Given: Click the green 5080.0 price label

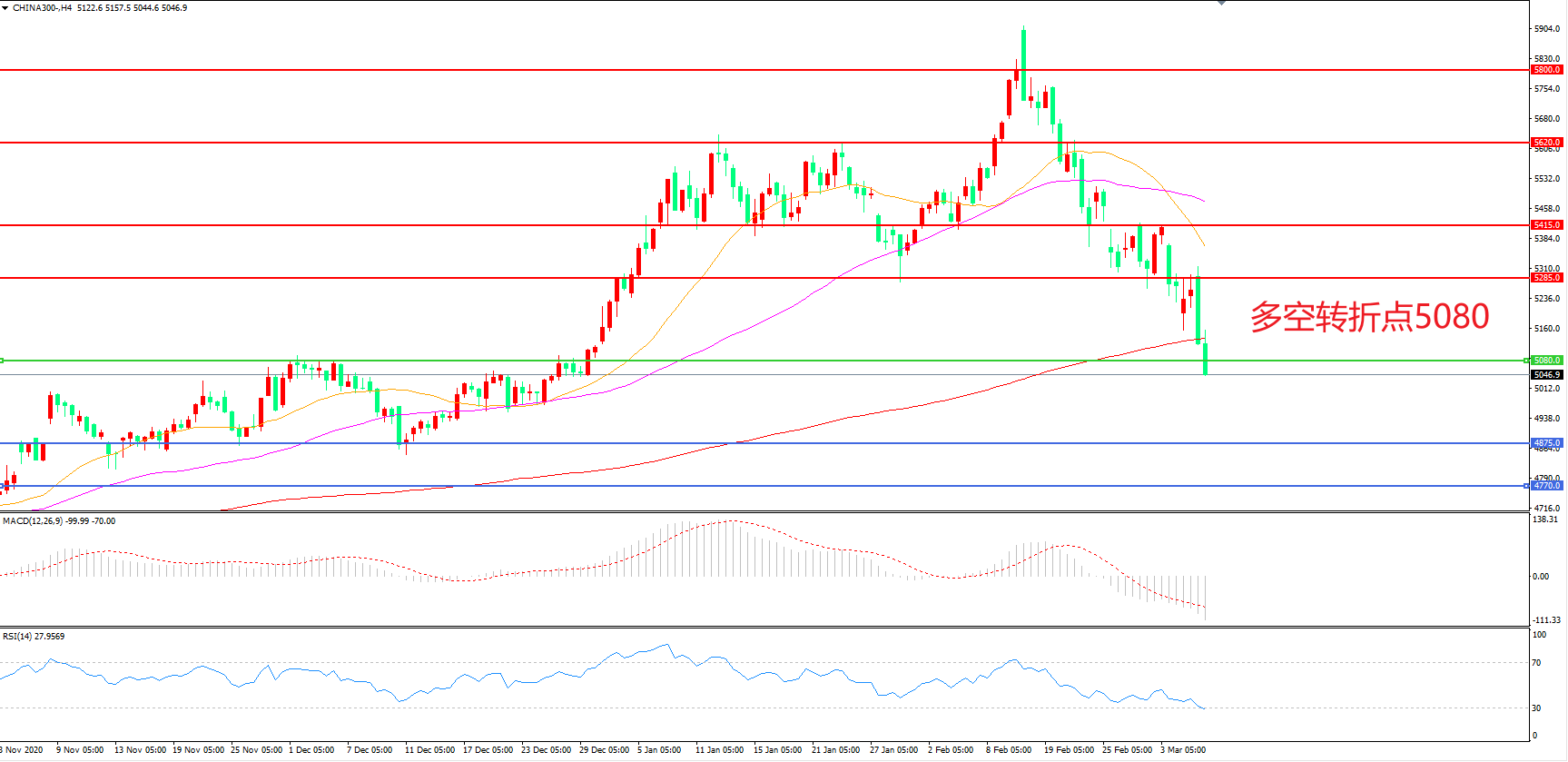Looking at the screenshot, I should click(x=1546, y=361).
